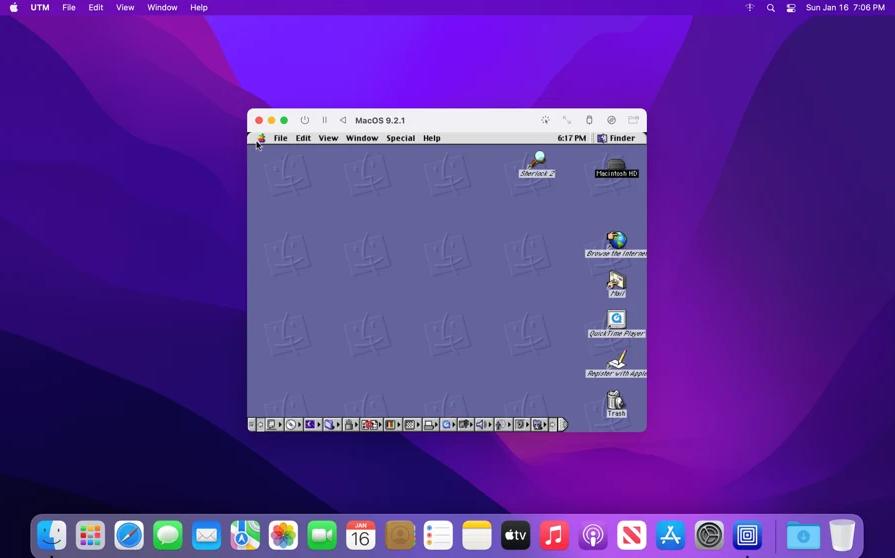Select the Mail icon on the Mac OS 9 desktop
Viewport: 895px width, 558px height.
tap(616, 284)
